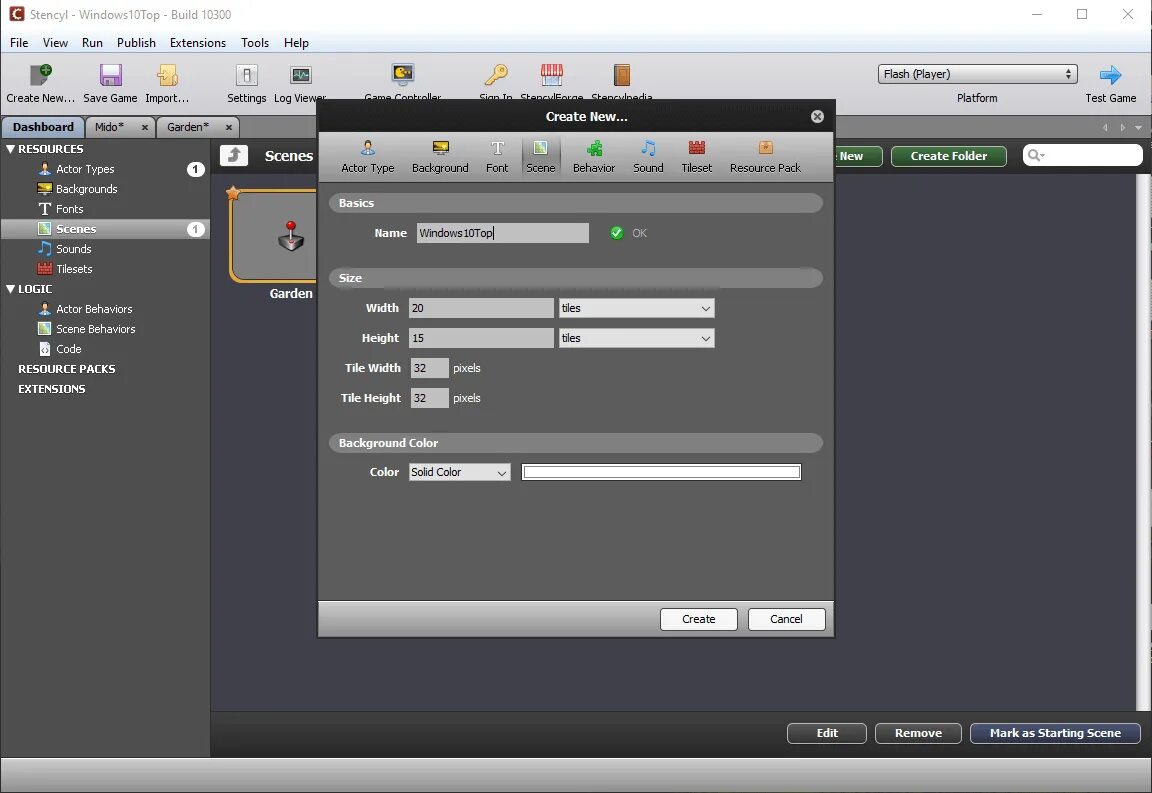This screenshot has width=1152, height=793.
Task: Choose Font in Create New dialog
Action: click(497, 157)
